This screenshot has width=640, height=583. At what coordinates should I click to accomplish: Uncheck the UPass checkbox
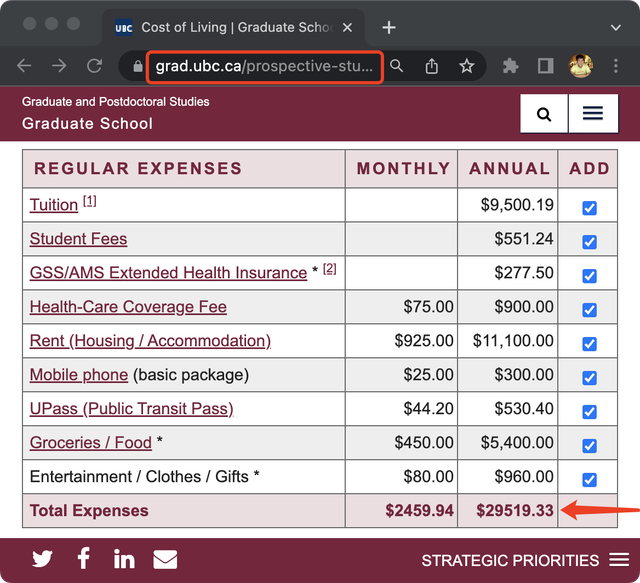click(x=589, y=412)
